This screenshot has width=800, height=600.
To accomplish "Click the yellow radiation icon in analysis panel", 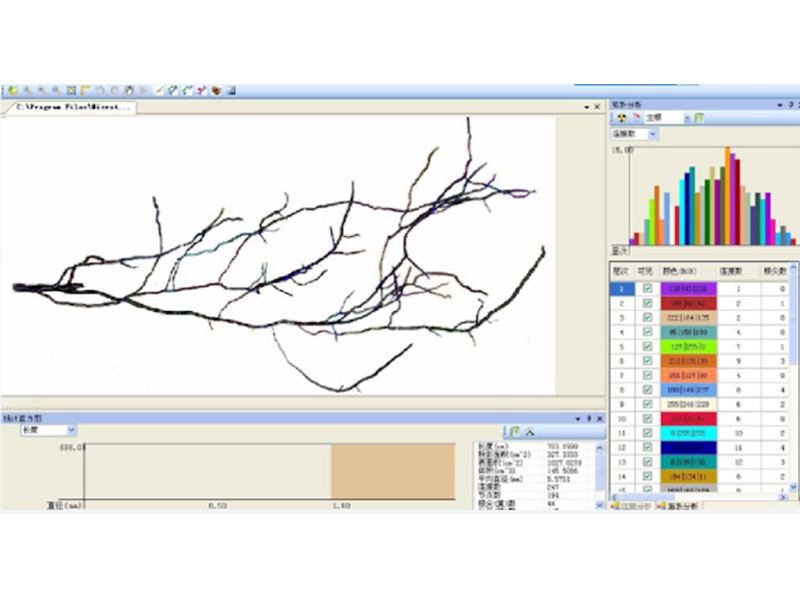I will point(619,118).
